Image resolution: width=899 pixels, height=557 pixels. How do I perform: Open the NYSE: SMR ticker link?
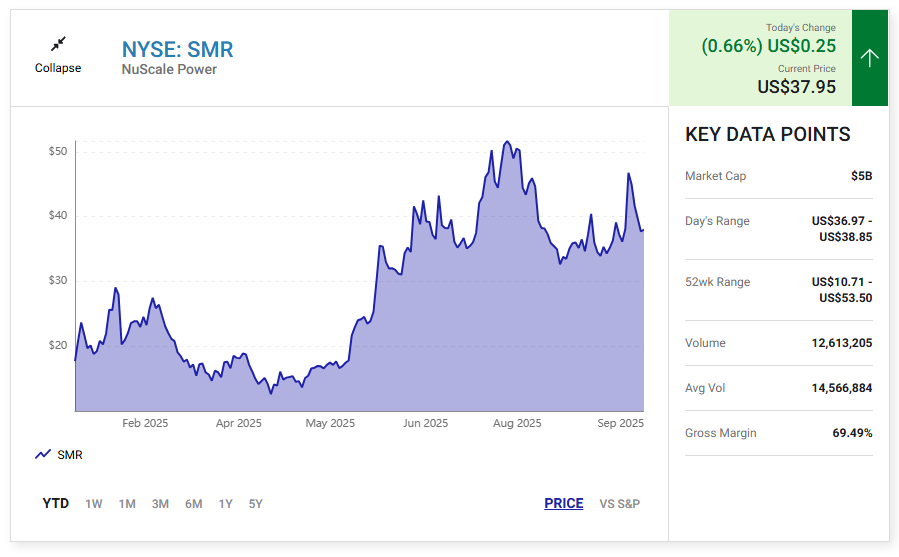(x=177, y=49)
